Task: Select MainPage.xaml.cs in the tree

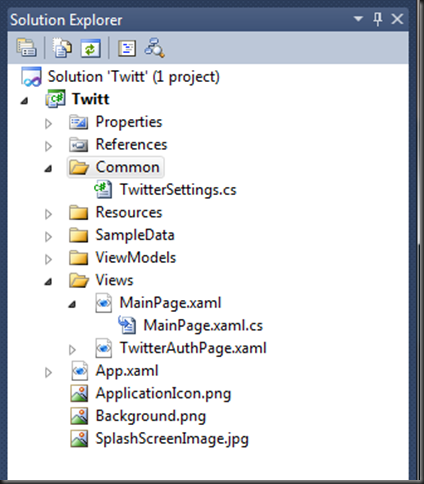Action: (203, 325)
